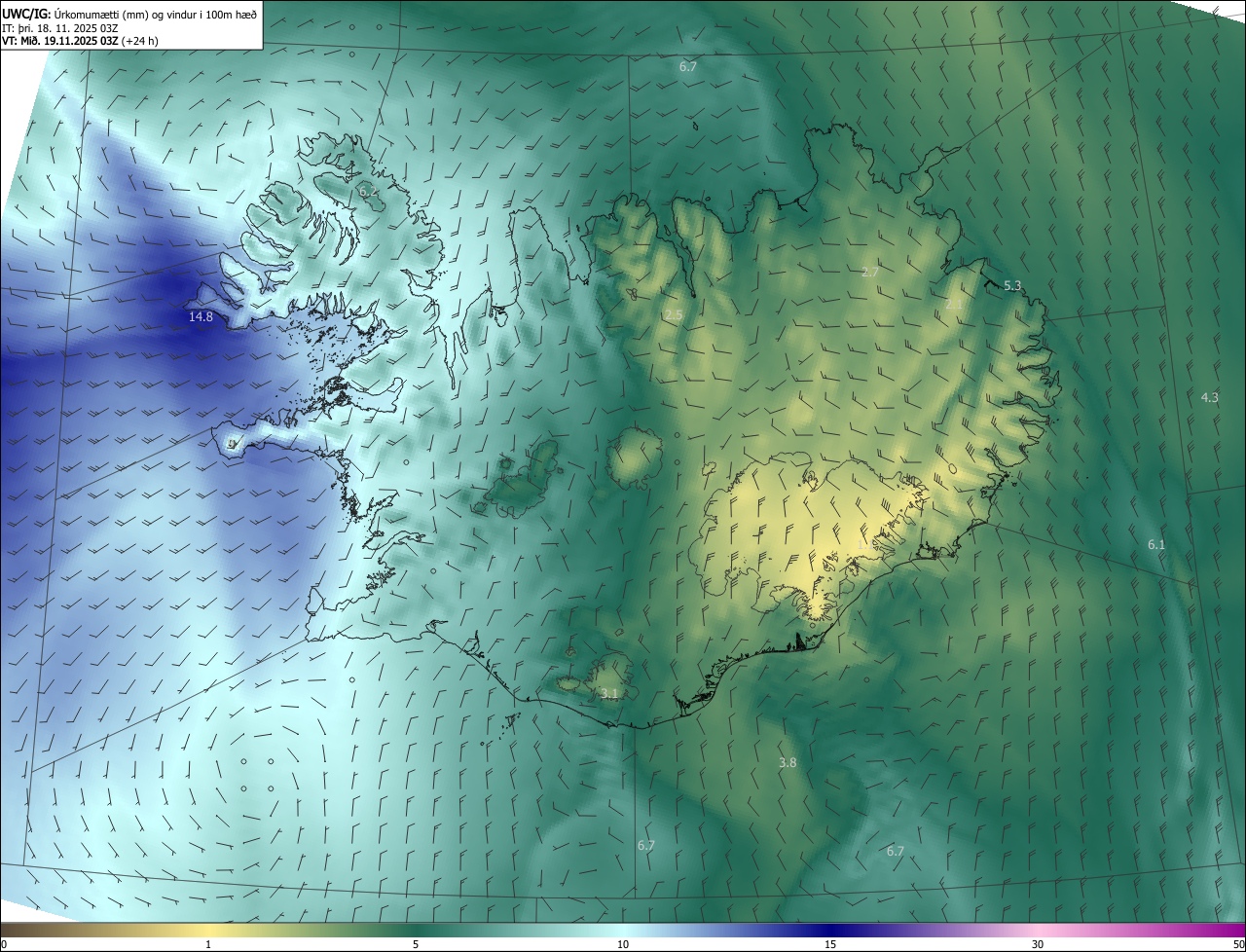Viewport: 1246px width, 952px height.
Task: Click the 6.7 value label north of Iceland
Action: pyautogui.click(x=687, y=66)
